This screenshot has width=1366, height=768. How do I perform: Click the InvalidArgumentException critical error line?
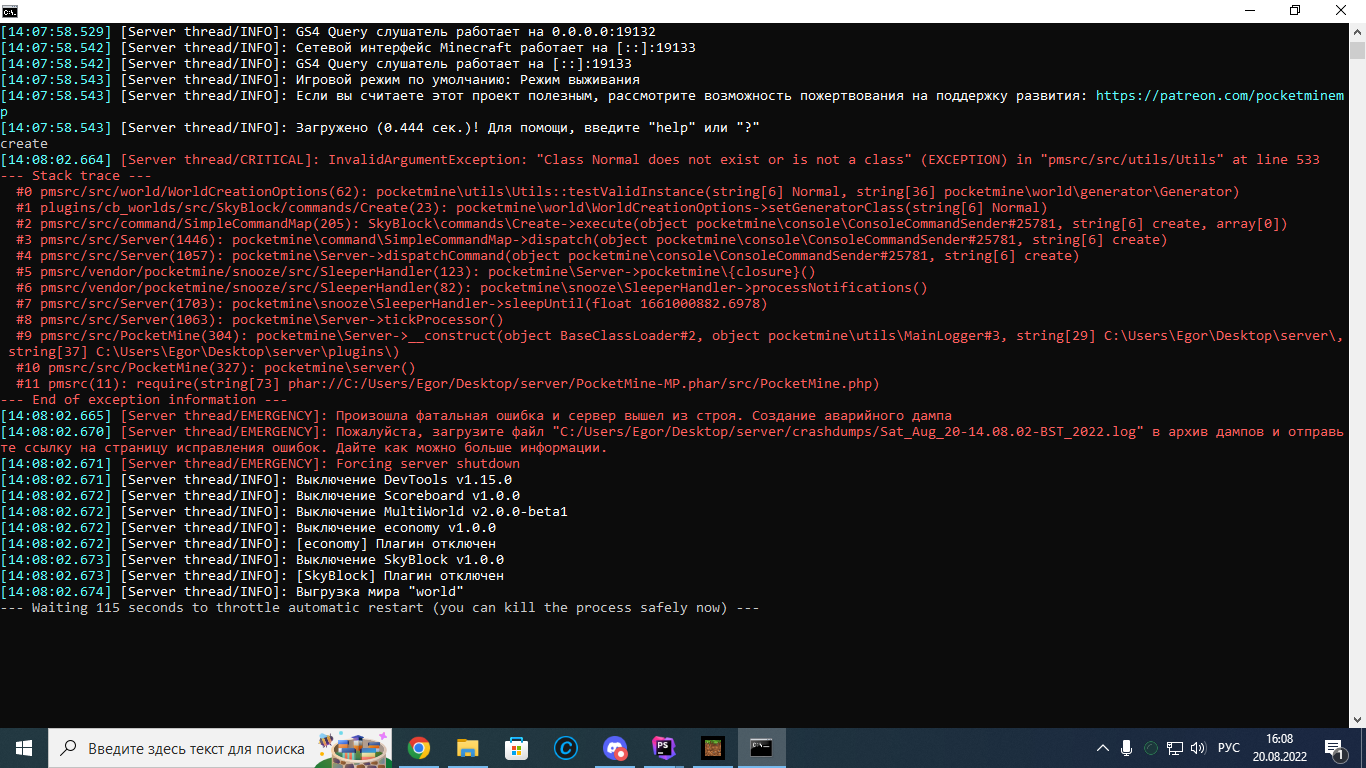[x=660, y=160]
